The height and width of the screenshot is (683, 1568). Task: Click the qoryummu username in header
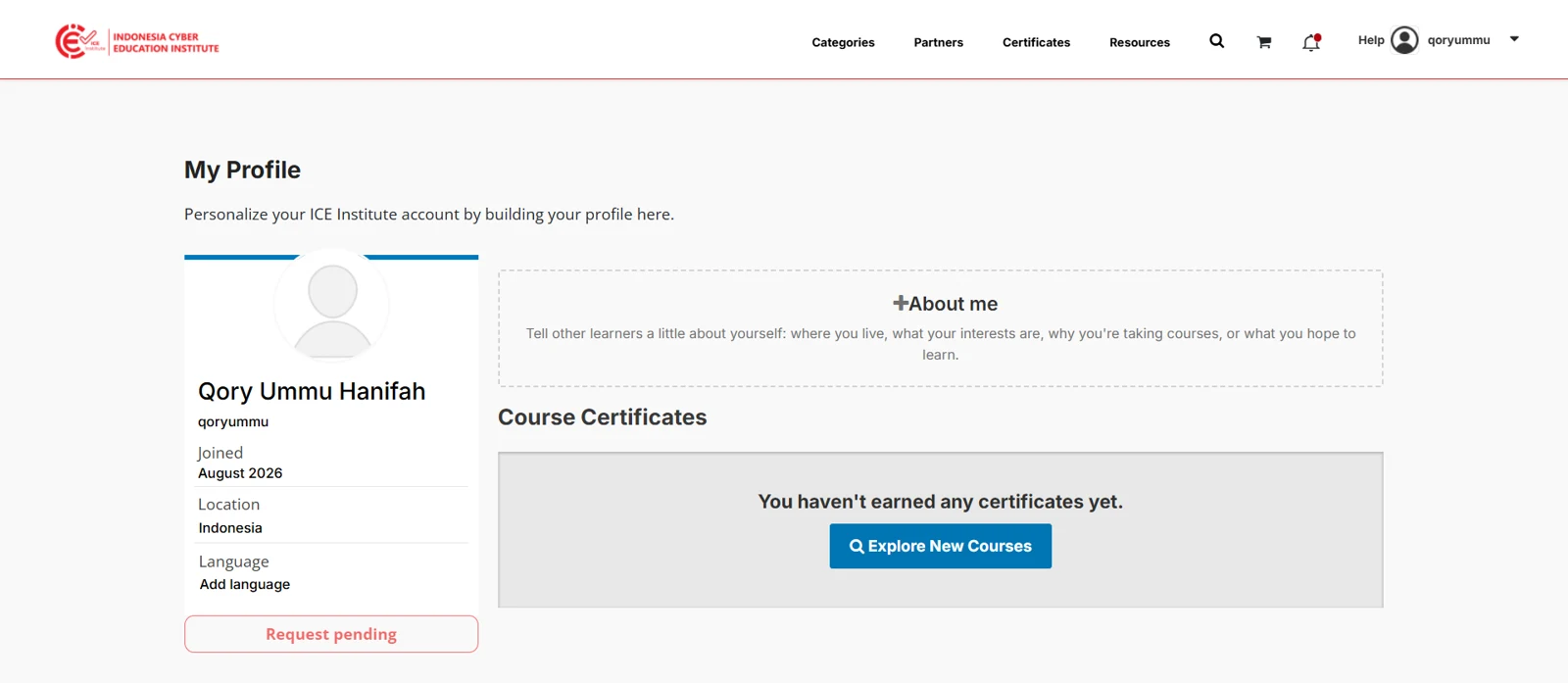(1458, 40)
